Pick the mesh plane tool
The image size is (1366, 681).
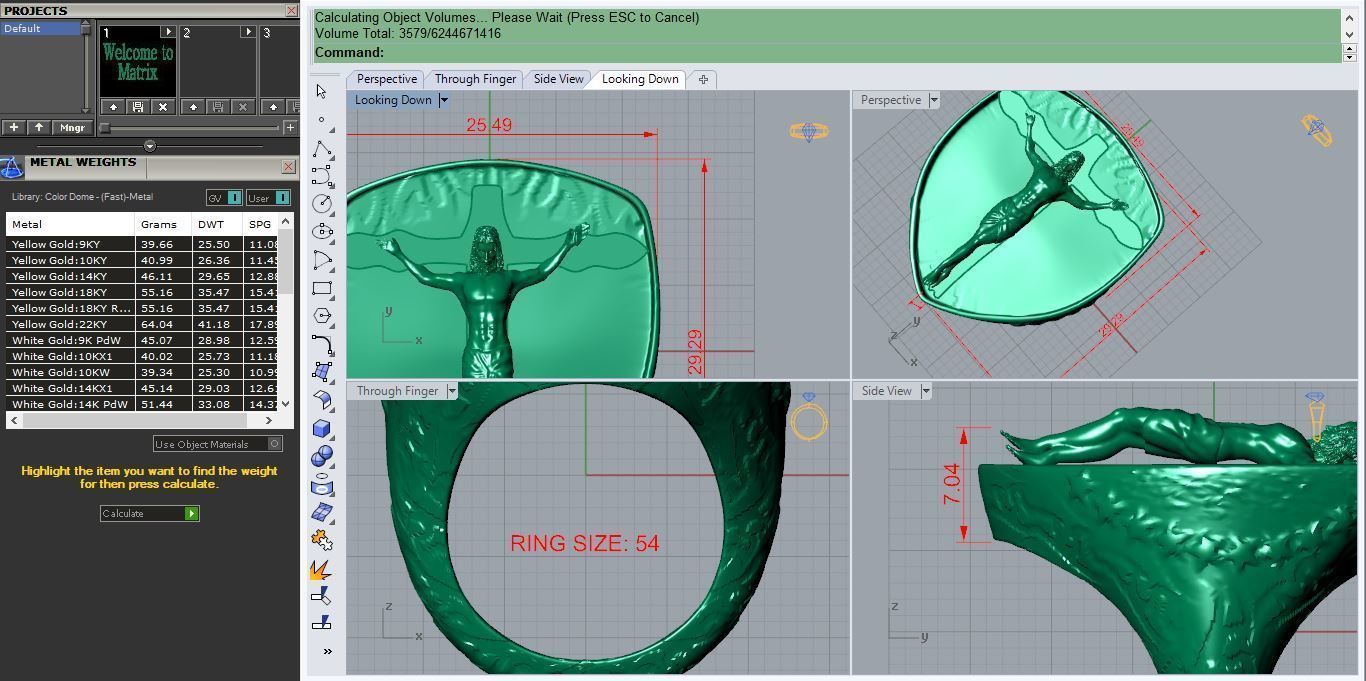click(x=322, y=512)
